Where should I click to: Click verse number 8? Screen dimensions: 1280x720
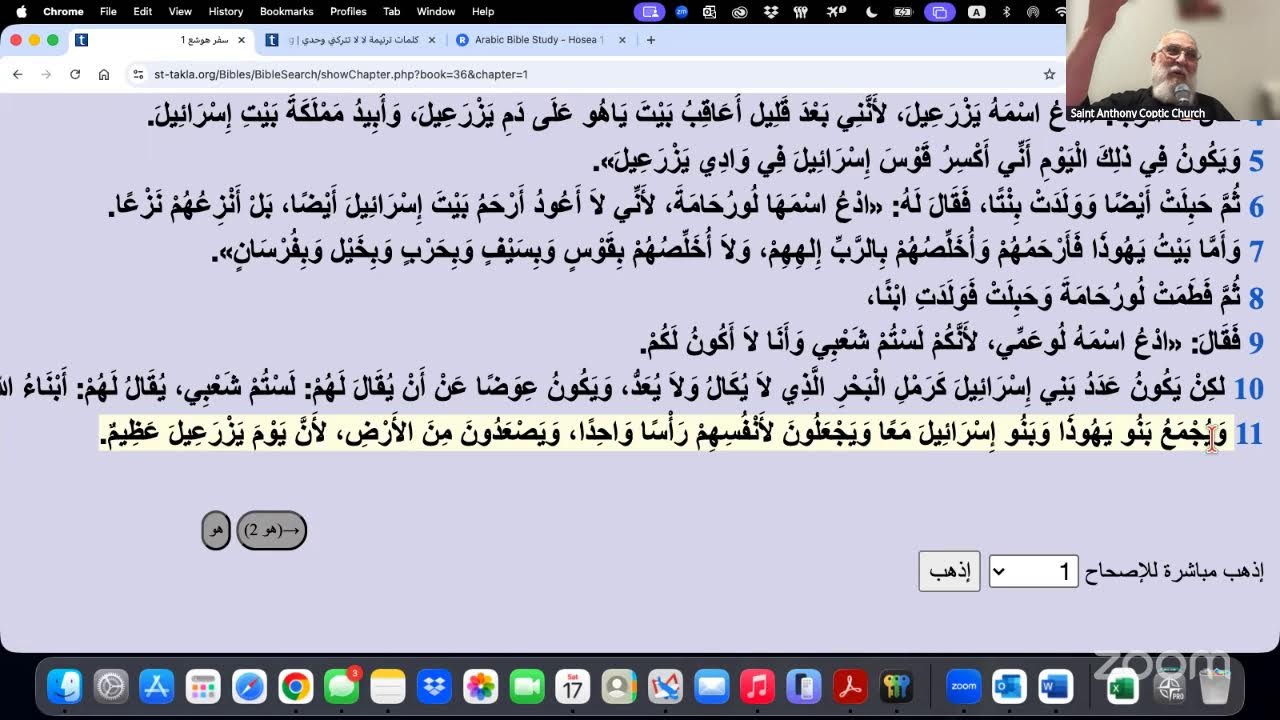click(x=1256, y=296)
